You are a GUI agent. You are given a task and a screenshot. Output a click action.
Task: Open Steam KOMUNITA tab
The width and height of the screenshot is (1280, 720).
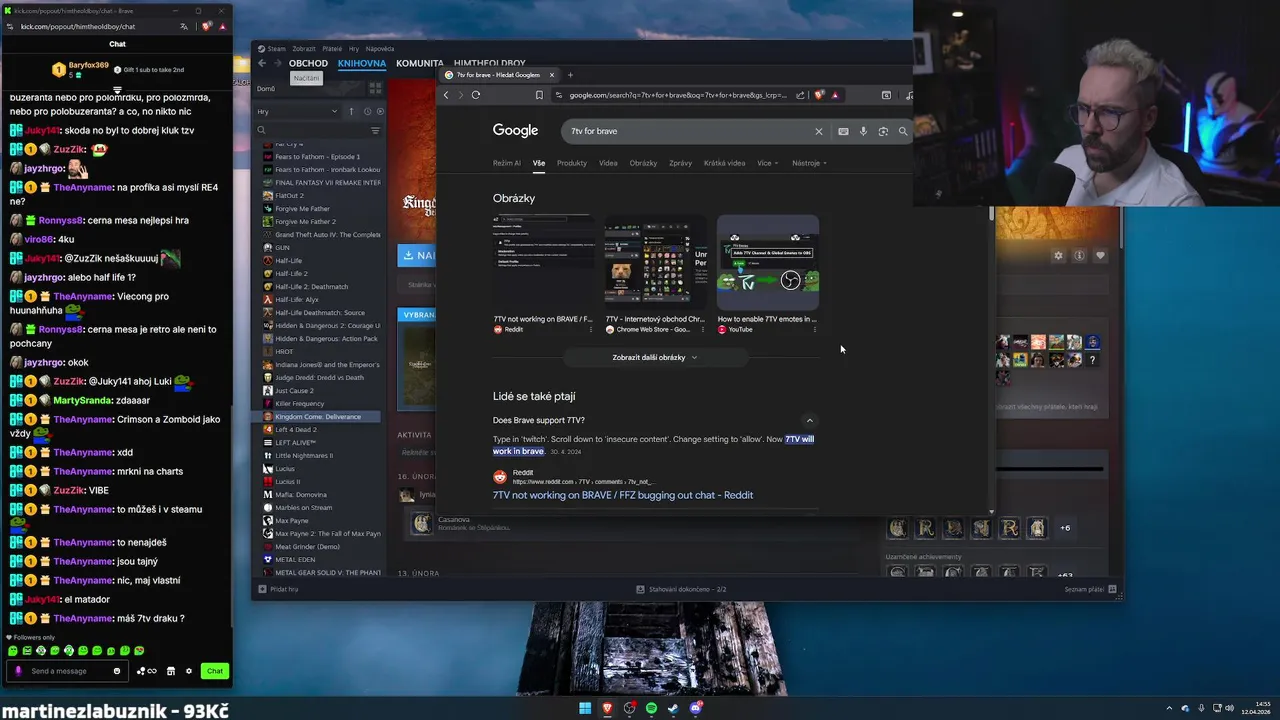420,63
